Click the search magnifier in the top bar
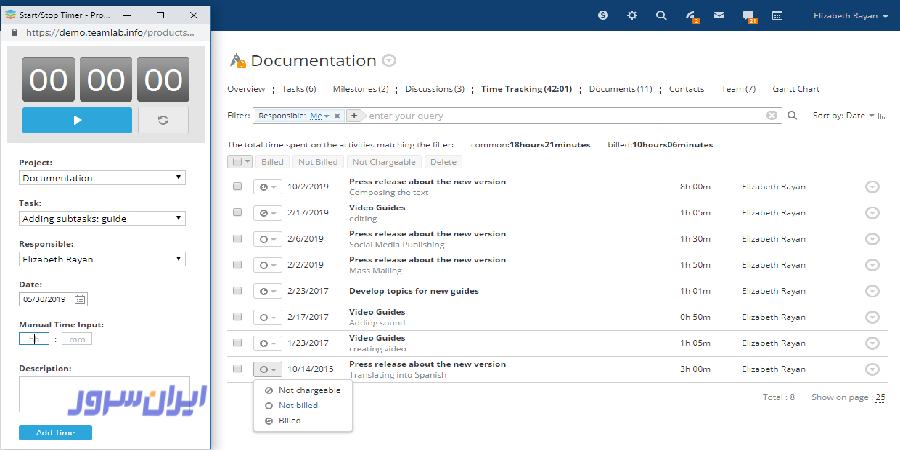 (x=660, y=15)
